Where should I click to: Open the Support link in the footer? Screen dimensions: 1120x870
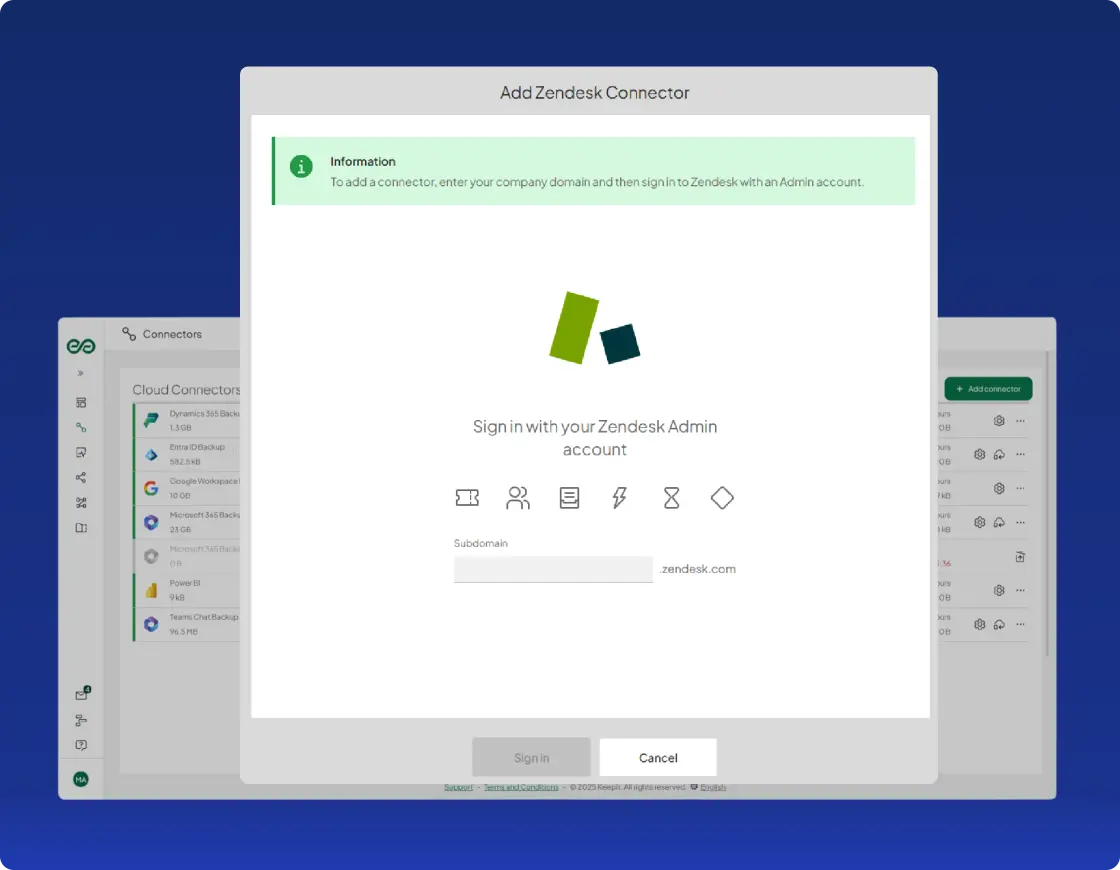pyautogui.click(x=458, y=787)
